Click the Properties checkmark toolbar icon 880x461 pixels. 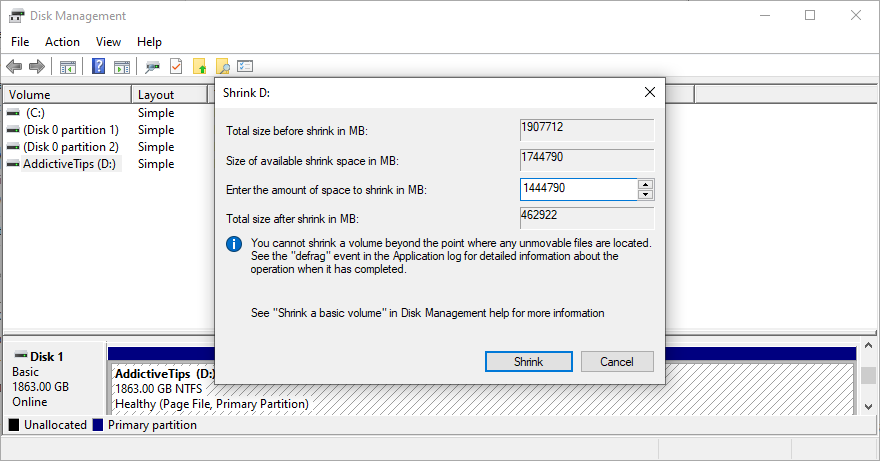point(176,67)
